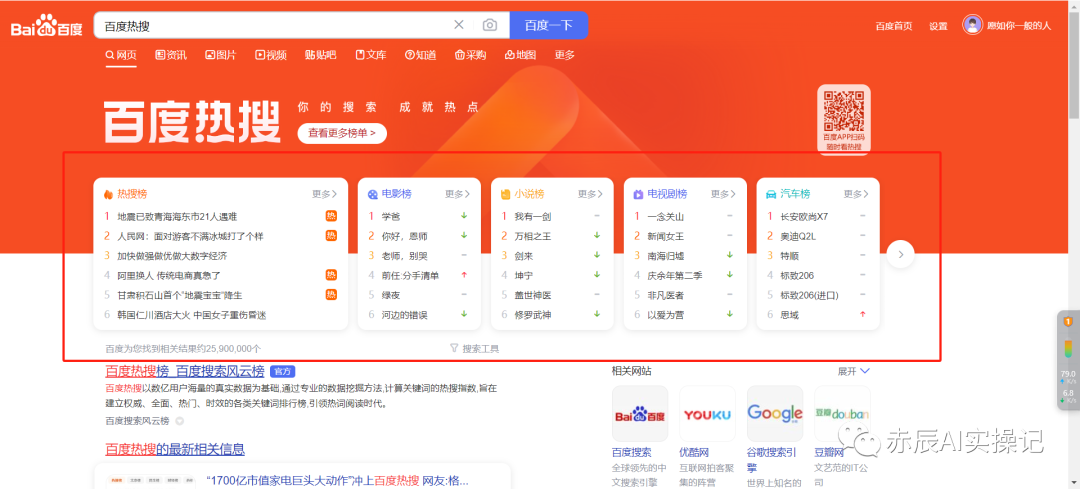The image size is (1080, 489).
Task: Click the 热搜榜 flame icon
Action: click(108, 194)
